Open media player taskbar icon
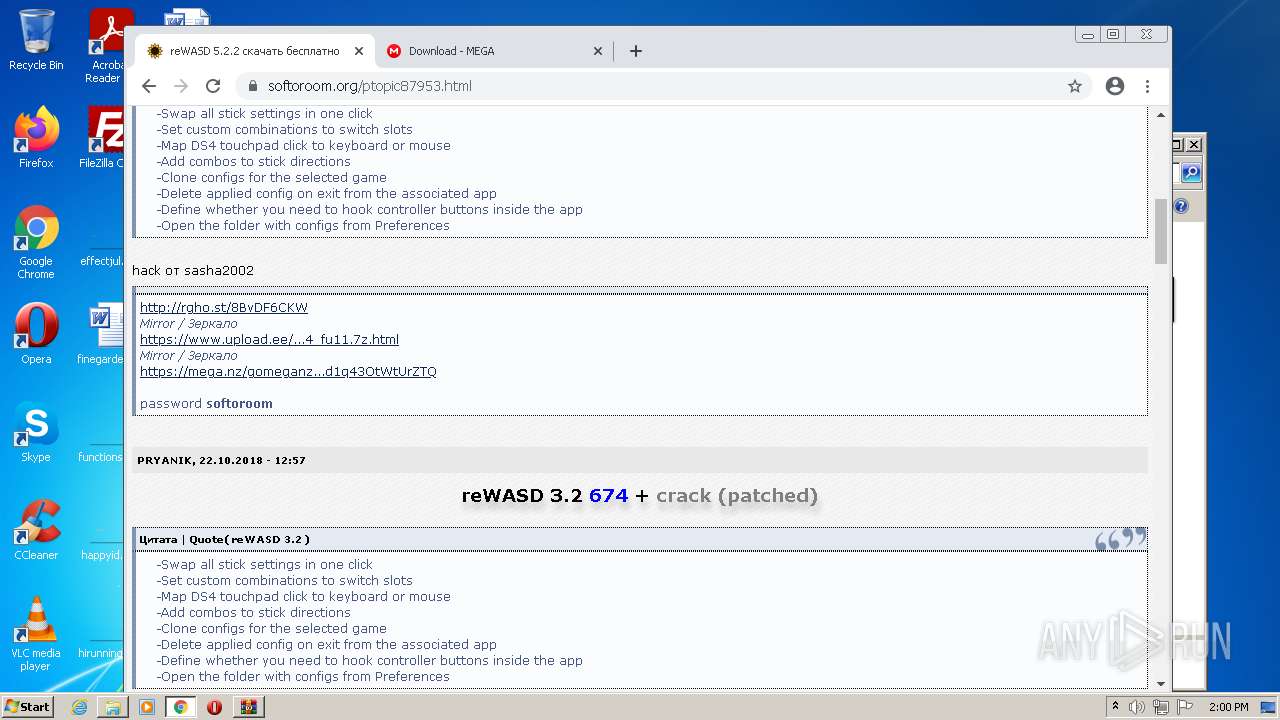The width and height of the screenshot is (1280, 720). click(147, 707)
